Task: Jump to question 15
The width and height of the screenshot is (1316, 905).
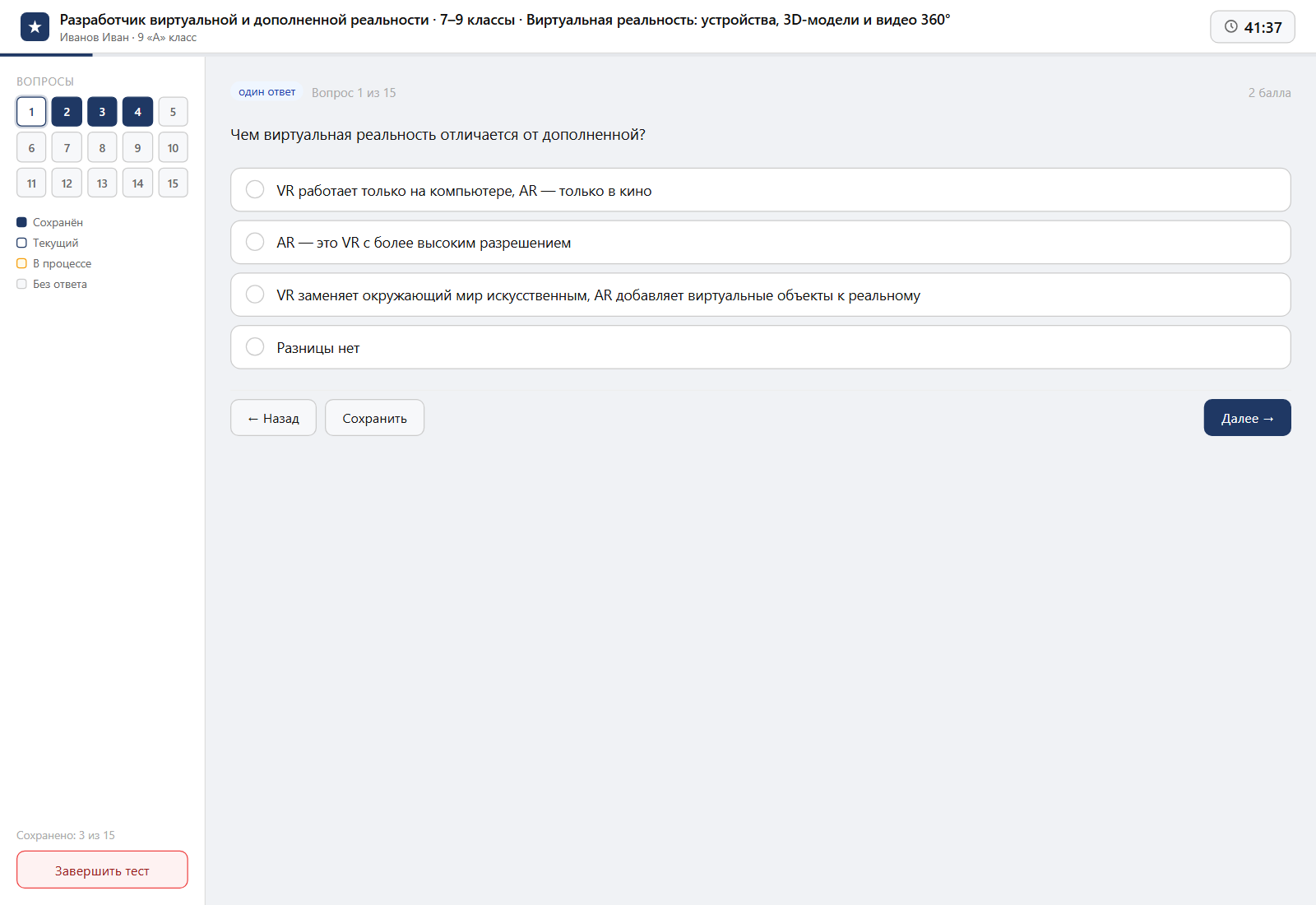Action: click(173, 183)
